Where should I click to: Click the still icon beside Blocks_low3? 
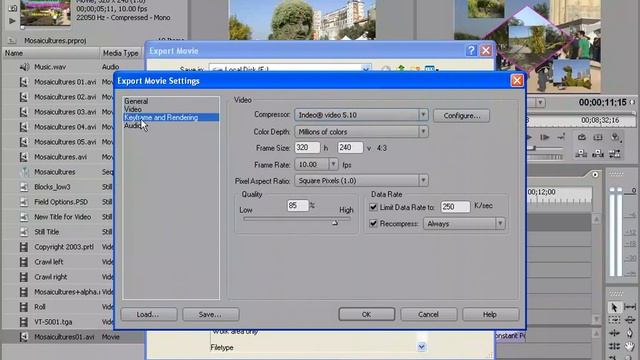(24, 187)
